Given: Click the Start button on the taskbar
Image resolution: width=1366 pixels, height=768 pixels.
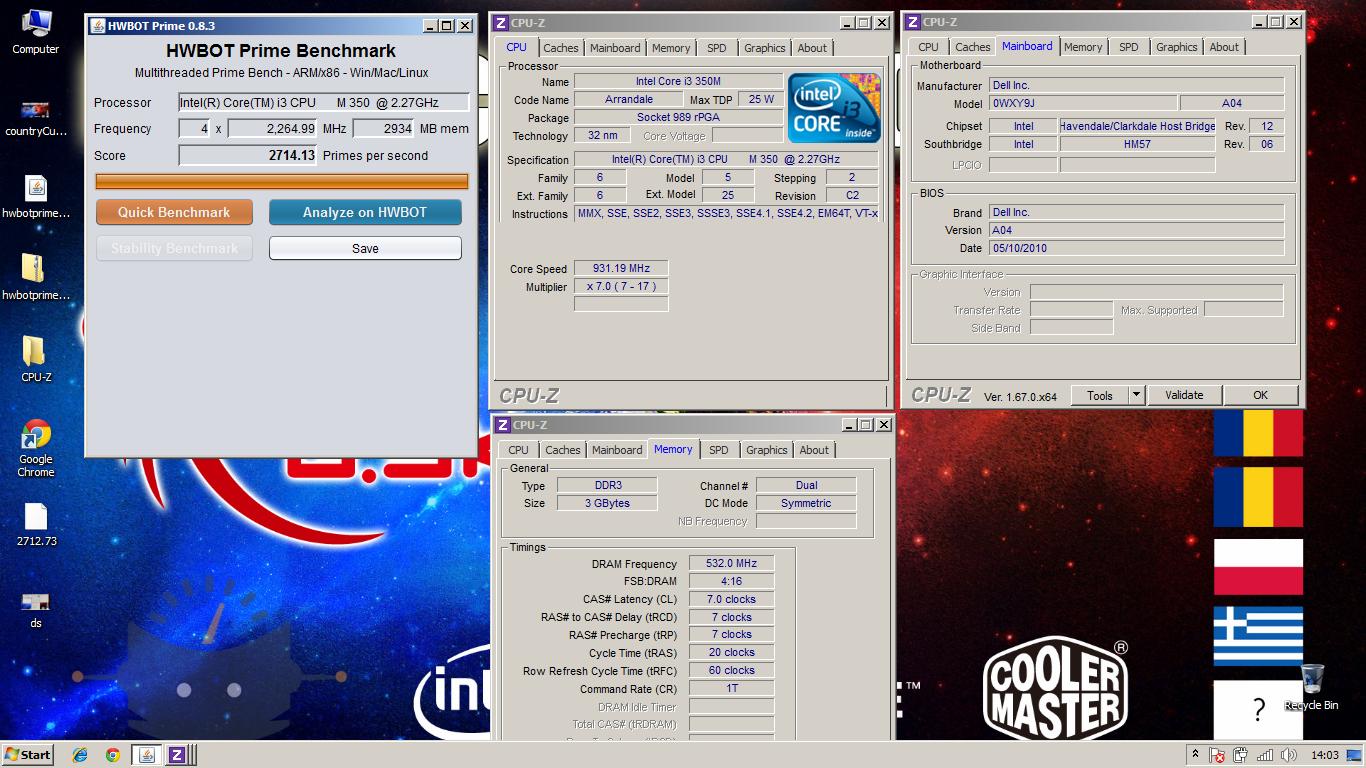Looking at the screenshot, I should coord(28,755).
